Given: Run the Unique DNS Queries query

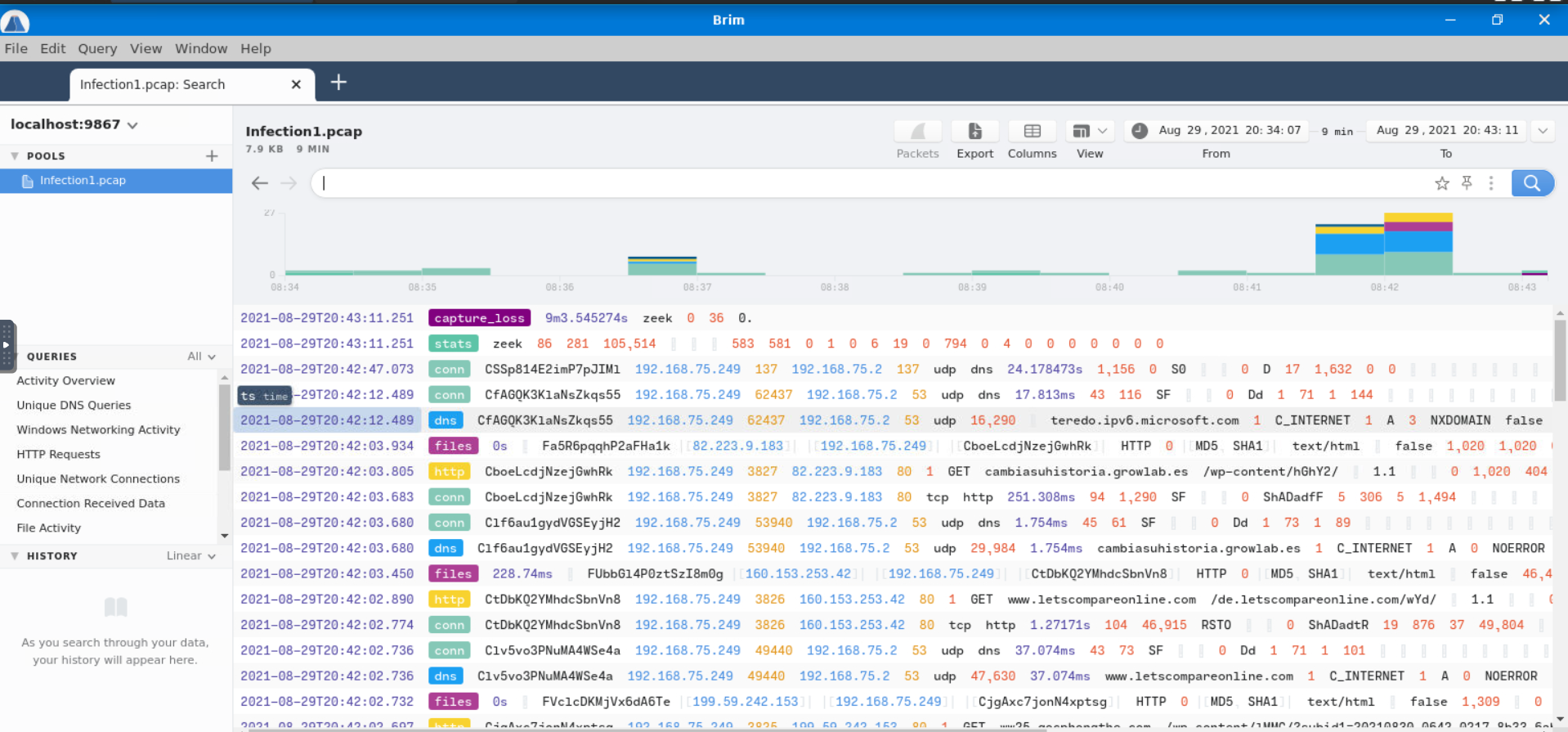Looking at the screenshot, I should [x=74, y=405].
